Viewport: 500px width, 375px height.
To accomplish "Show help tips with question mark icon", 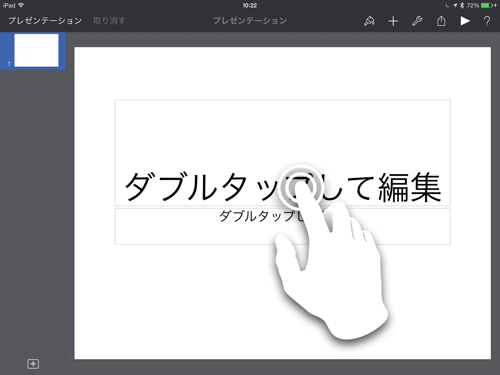I will (x=487, y=21).
